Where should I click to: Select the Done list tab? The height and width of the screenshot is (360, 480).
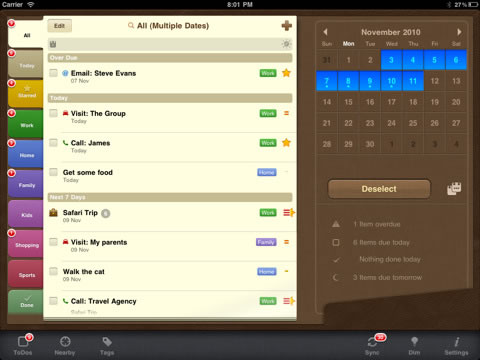[x=26, y=303]
